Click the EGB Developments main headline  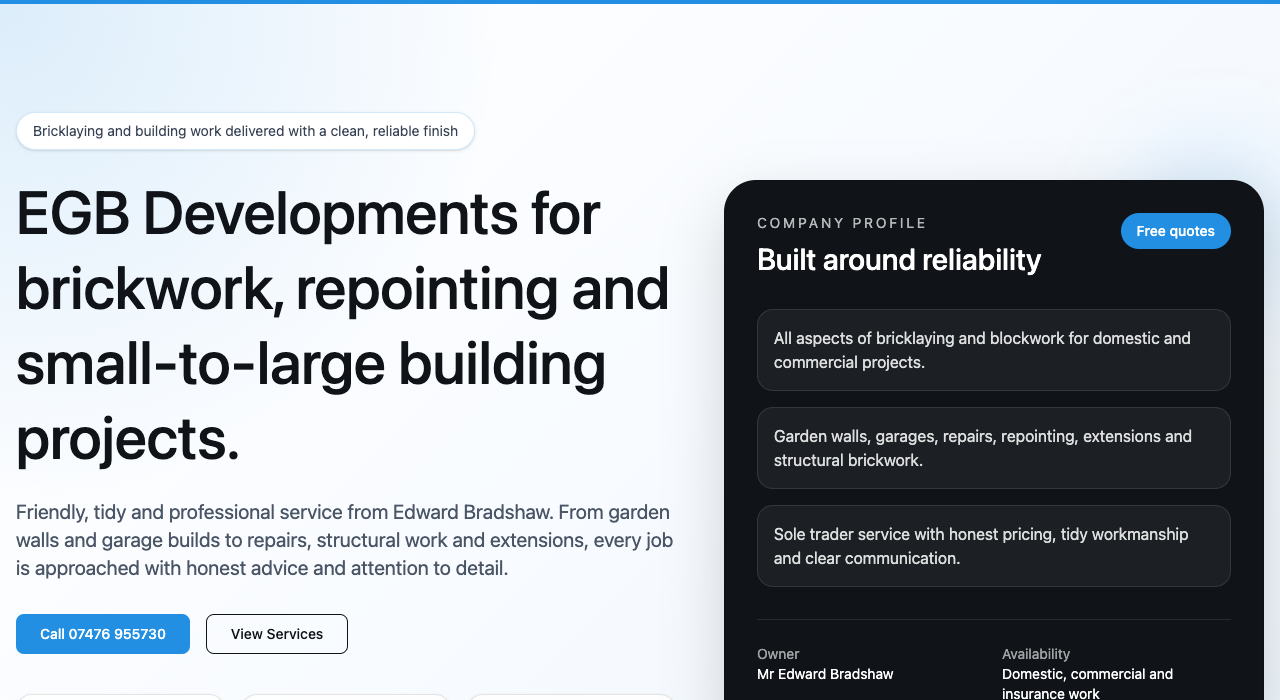(x=344, y=325)
